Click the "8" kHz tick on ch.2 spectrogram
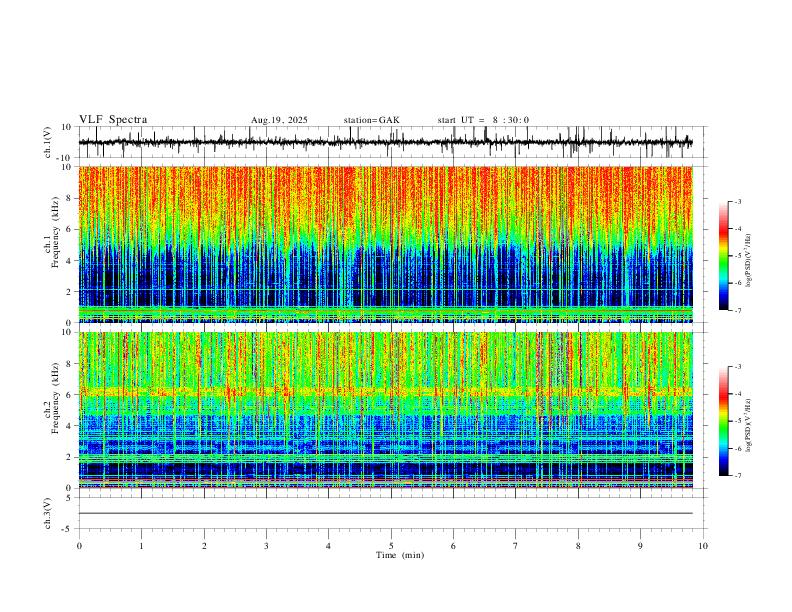This screenshot has height=612, width=792. coord(70,364)
